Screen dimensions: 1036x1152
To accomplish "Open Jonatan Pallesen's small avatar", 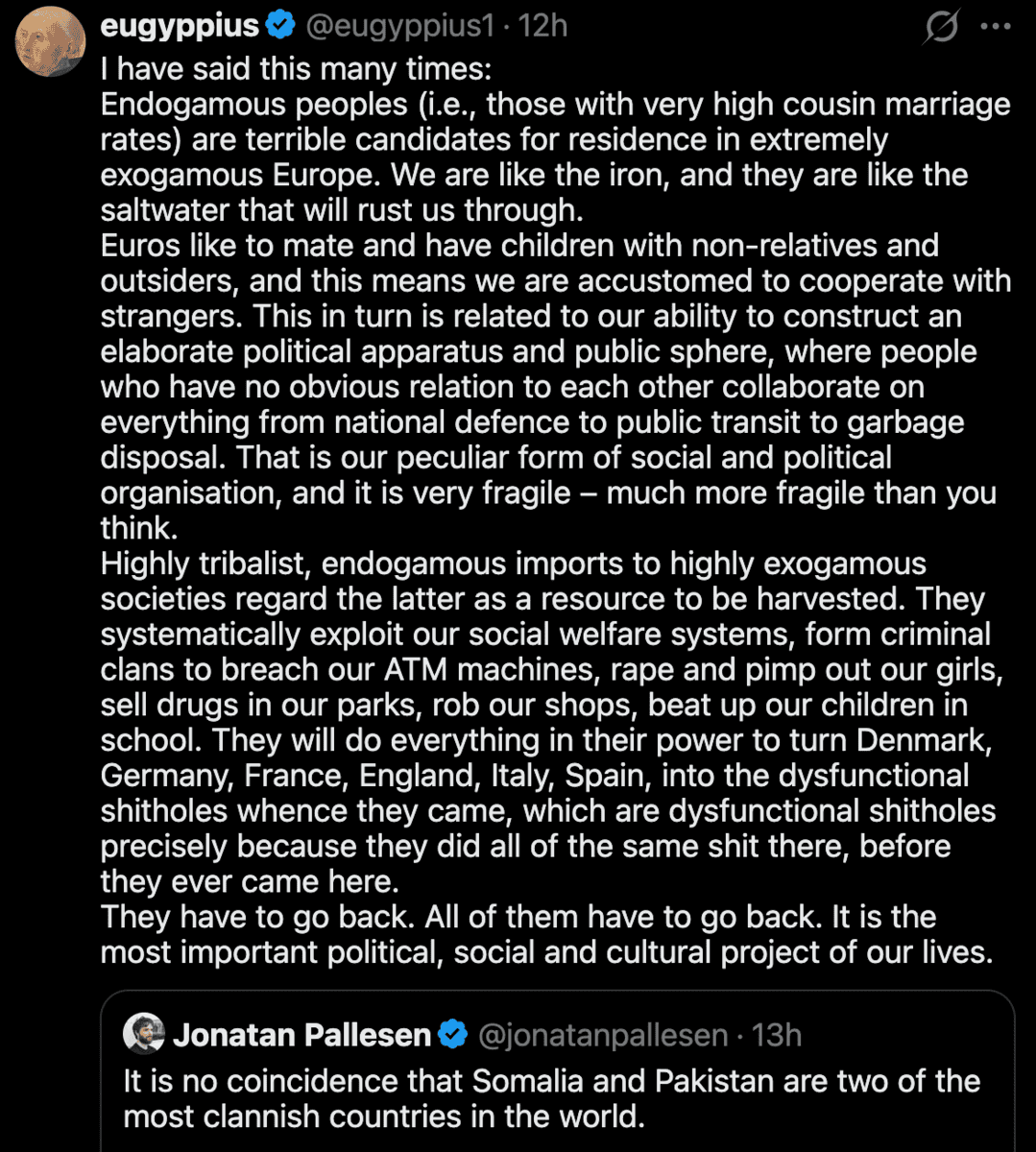I will [144, 1034].
